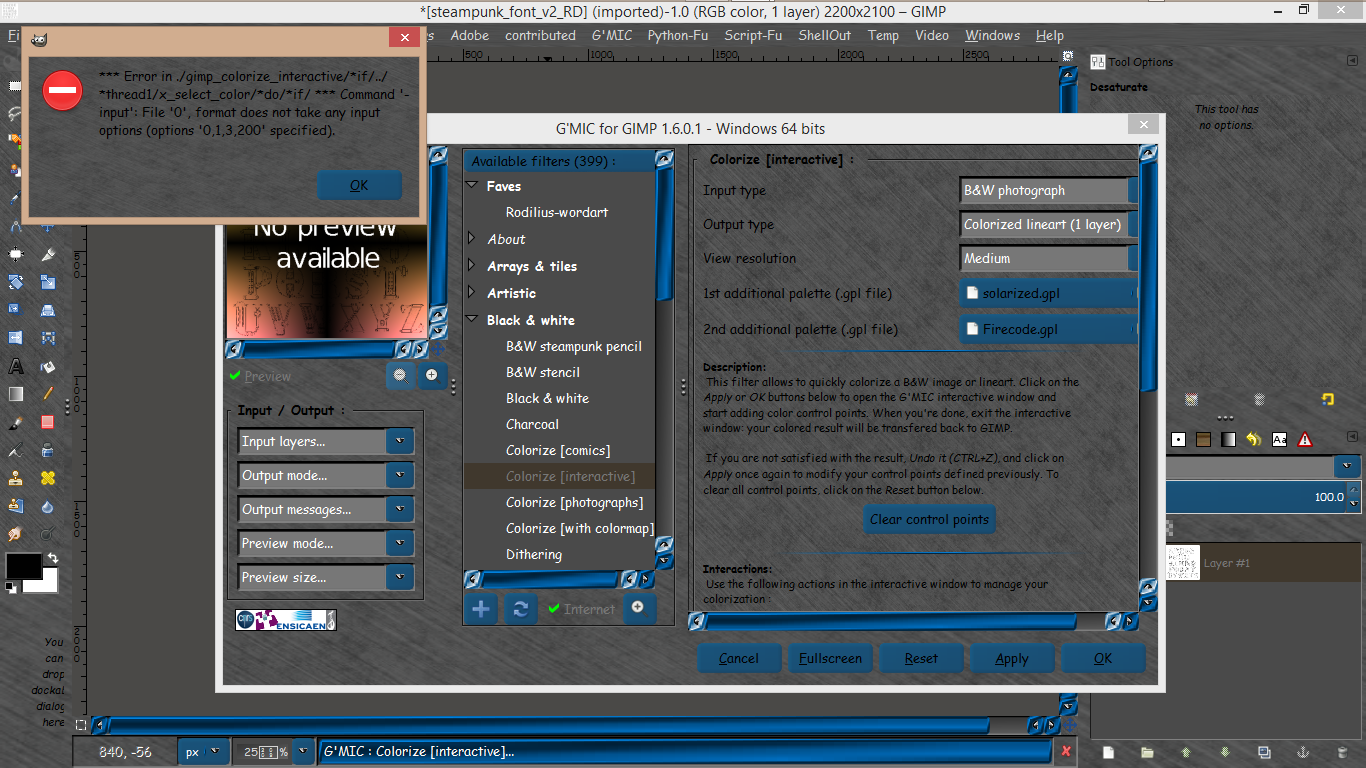The width and height of the screenshot is (1366, 768).
Task: Open the background color swatch
Action: pyautogui.click(x=48, y=581)
